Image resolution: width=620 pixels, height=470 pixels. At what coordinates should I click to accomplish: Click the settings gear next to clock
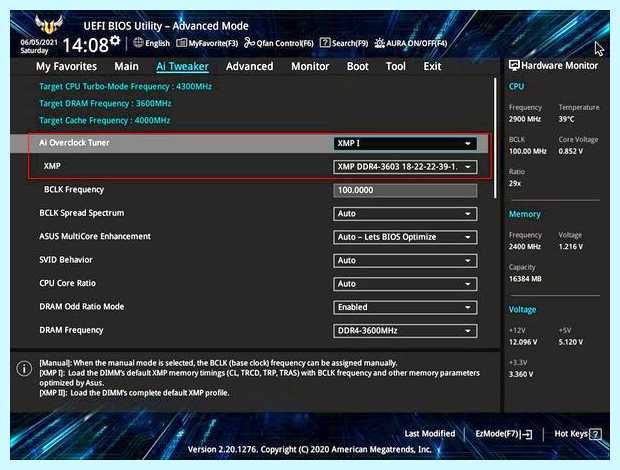(x=115, y=40)
